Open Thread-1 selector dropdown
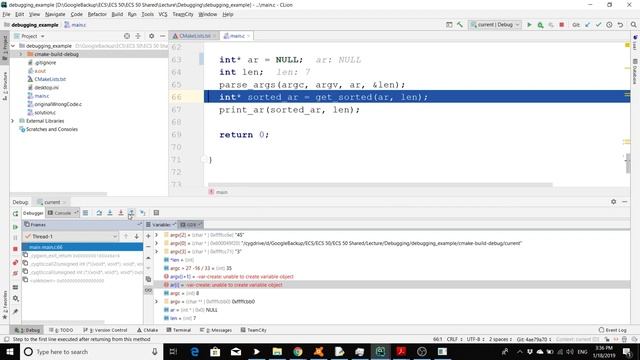This screenshot has height=360, width=640. click(x=70, y=236)
